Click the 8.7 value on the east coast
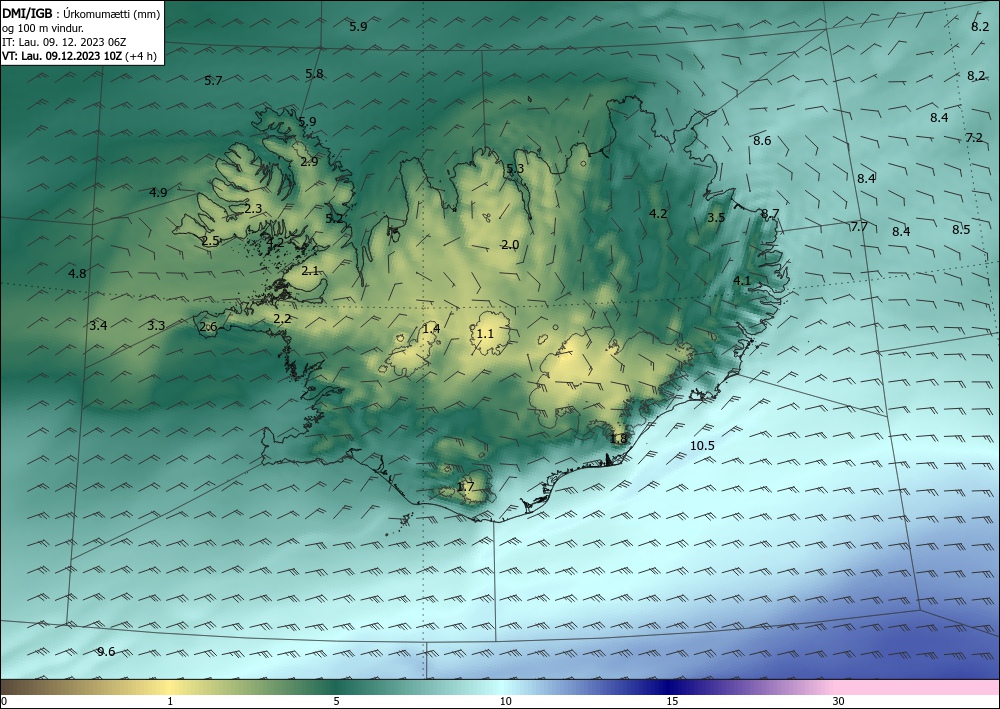This screenshot has width=1000, height=709. (x=770, y=214)
